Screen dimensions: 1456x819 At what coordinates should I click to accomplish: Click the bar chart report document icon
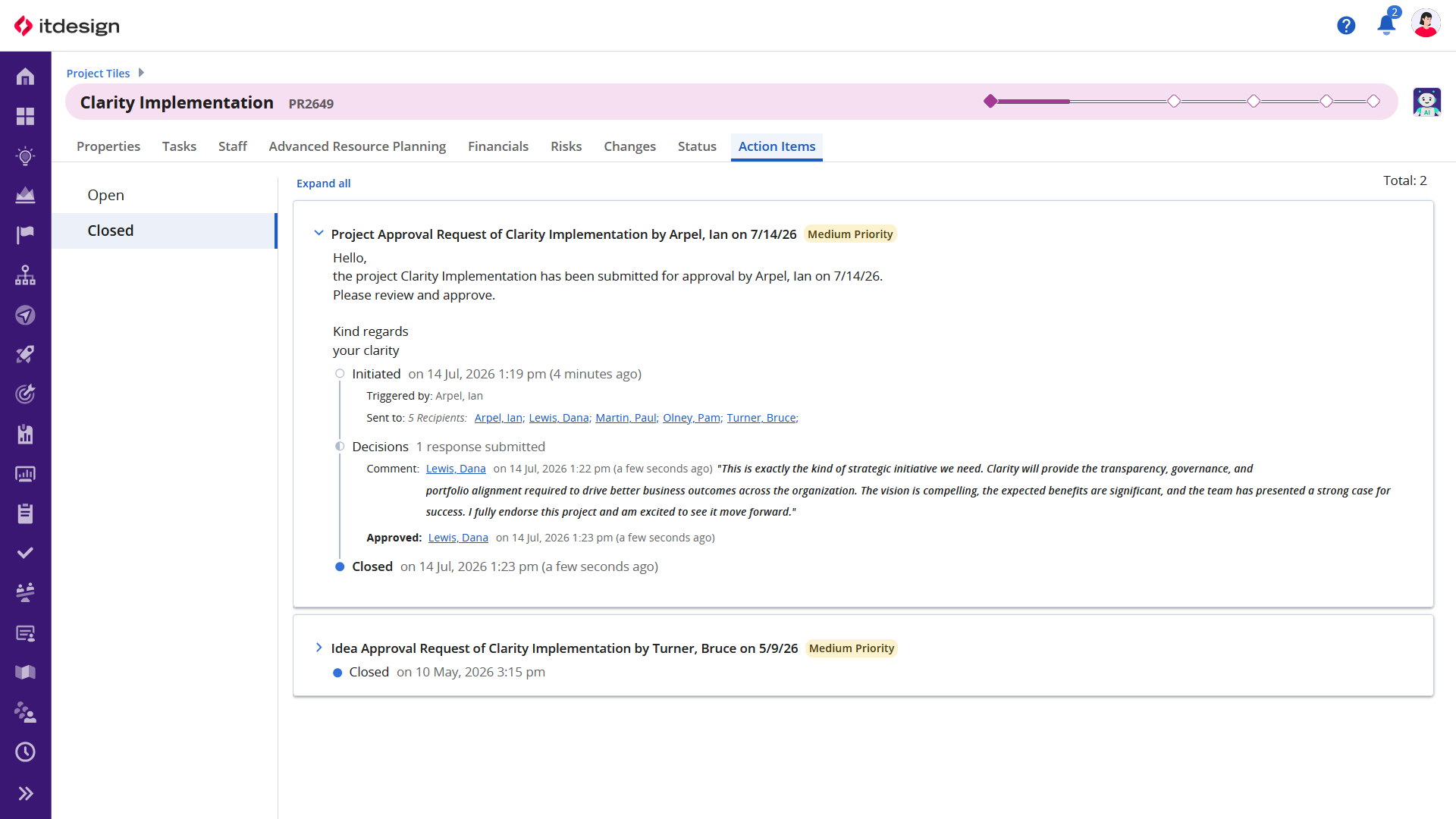[x=25, y=434]
